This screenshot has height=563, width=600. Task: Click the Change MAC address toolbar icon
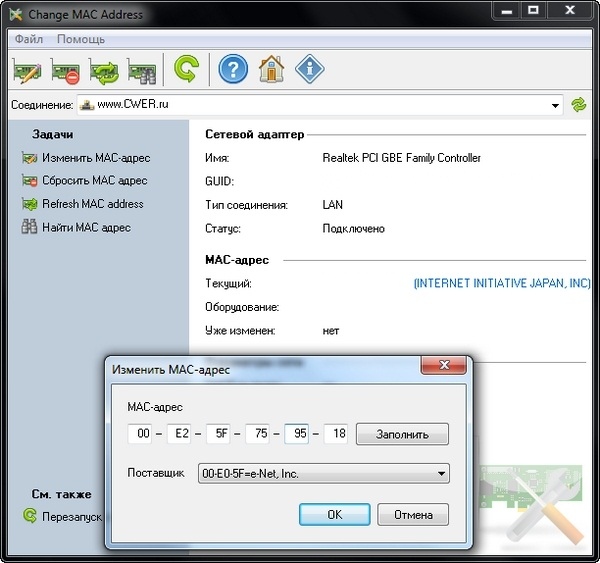click(27, 70)
